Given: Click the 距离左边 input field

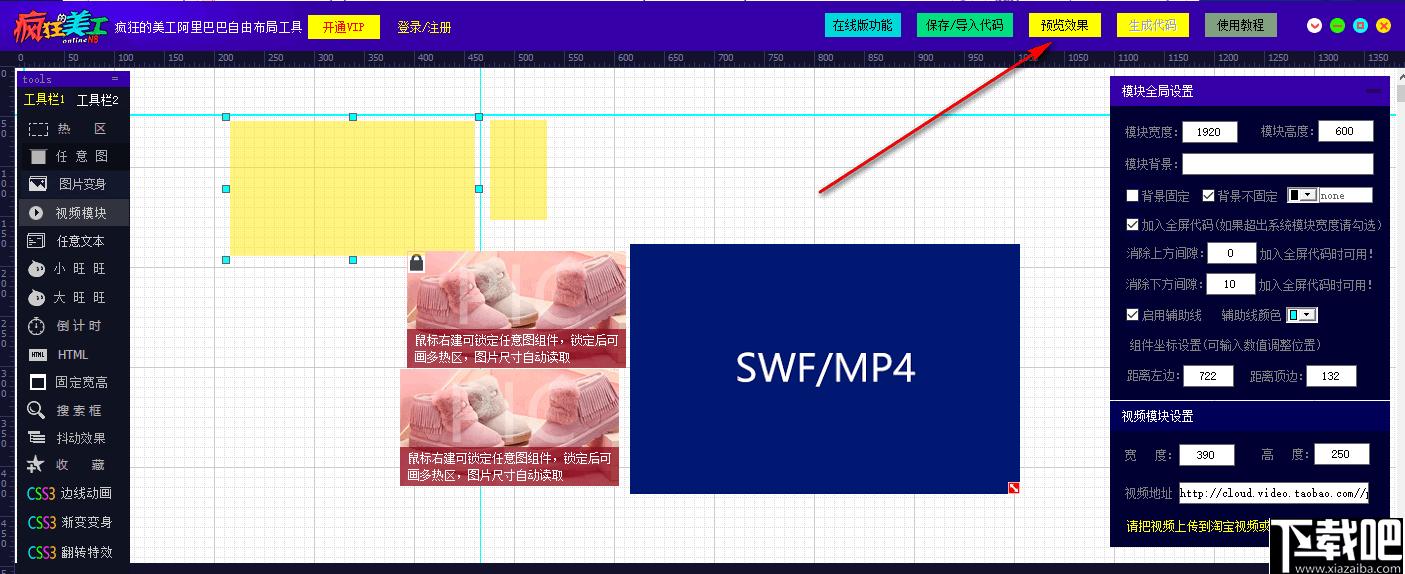Looking at the screenshot, I should pos(1209,376).
